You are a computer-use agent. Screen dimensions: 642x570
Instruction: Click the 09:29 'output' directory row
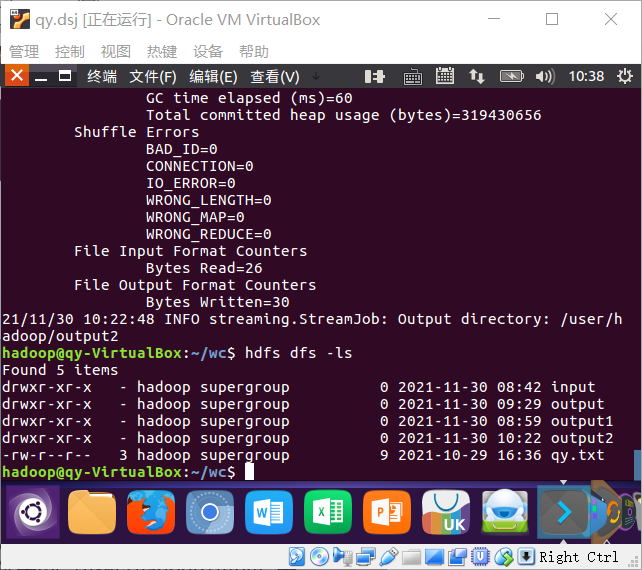[x=303, y=404]
